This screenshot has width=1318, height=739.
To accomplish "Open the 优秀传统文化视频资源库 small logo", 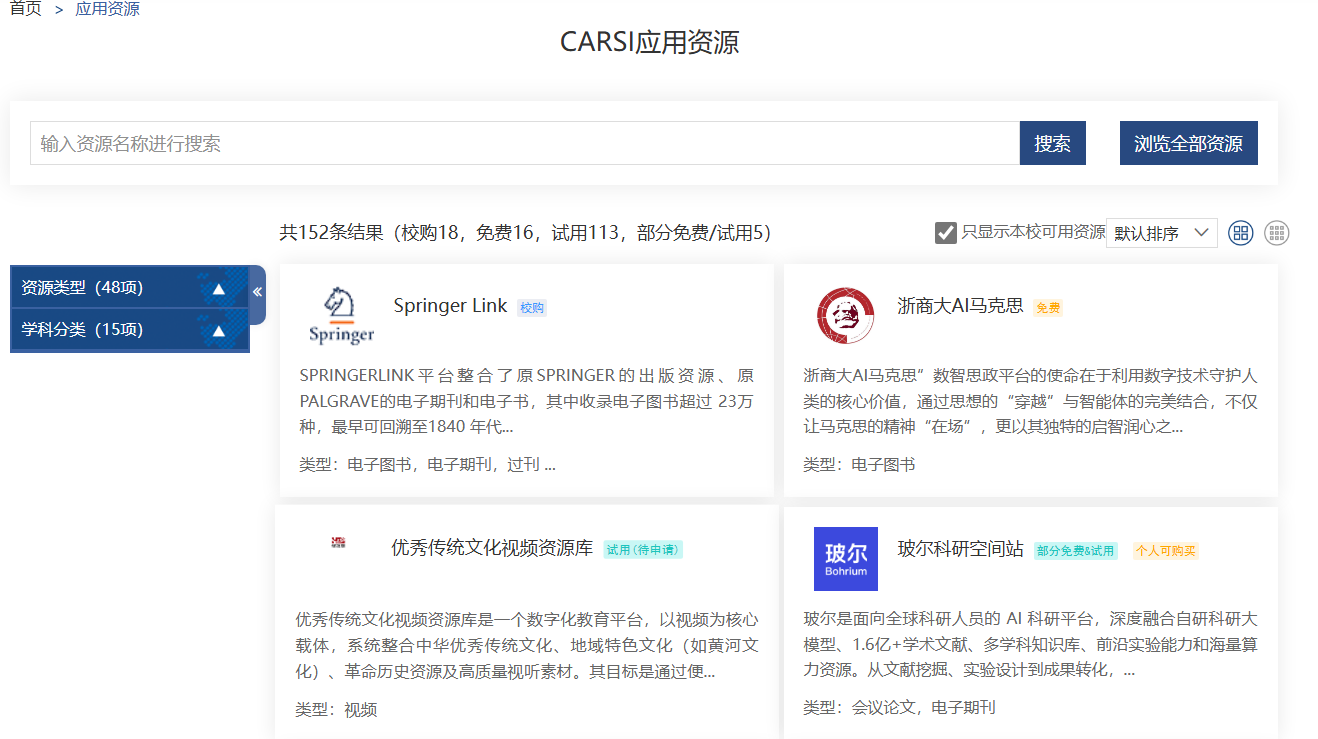I will [338, 543].
